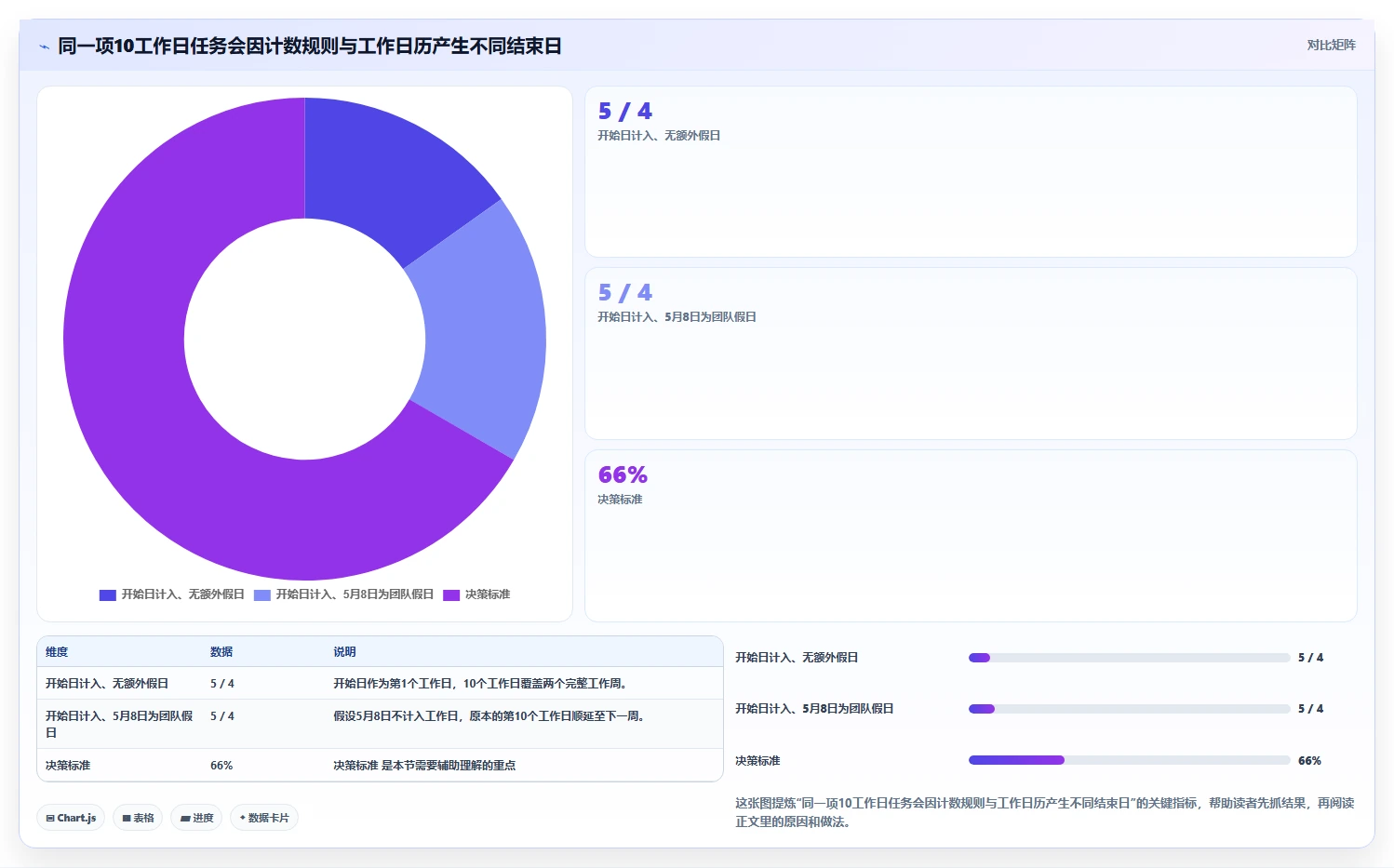This screenshot has height=868, width=1394.
Task: Click the 66% data card value
Action: coord(623,475)
